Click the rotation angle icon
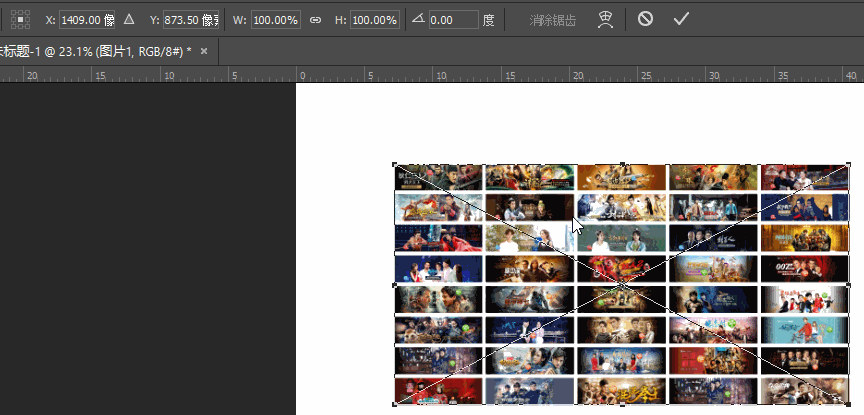Screen dimensions: 864x415 point(418,19)
